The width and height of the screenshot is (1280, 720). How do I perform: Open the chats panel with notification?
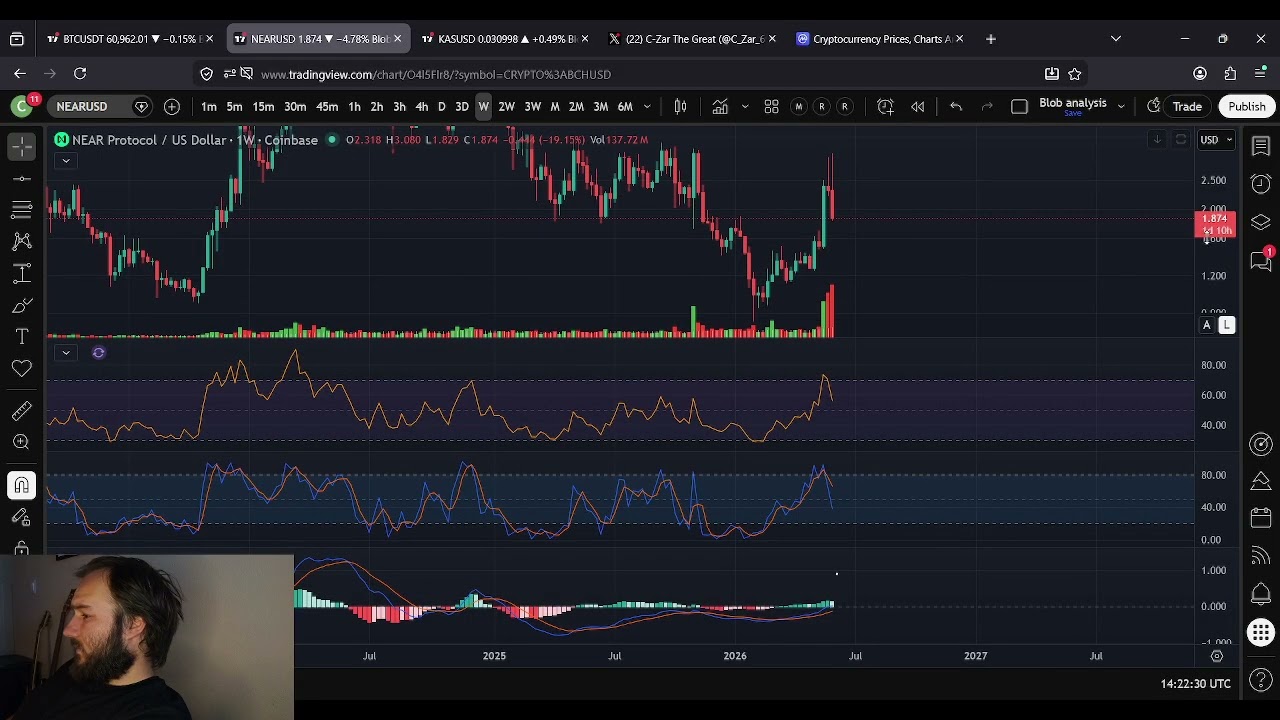1261,260
